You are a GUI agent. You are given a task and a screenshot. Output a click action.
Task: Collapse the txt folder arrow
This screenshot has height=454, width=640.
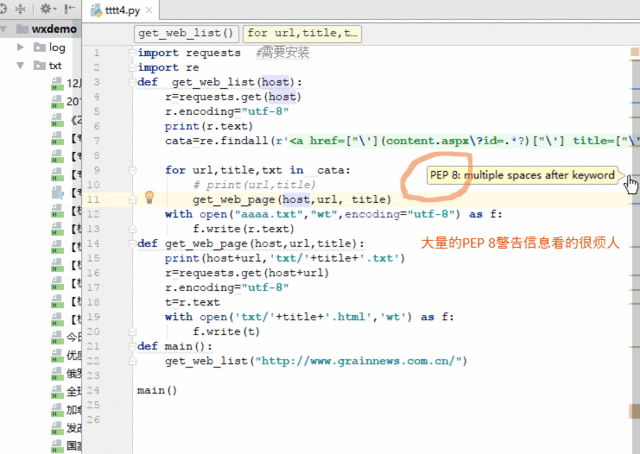pyautogui.click(x=20, y=65)
